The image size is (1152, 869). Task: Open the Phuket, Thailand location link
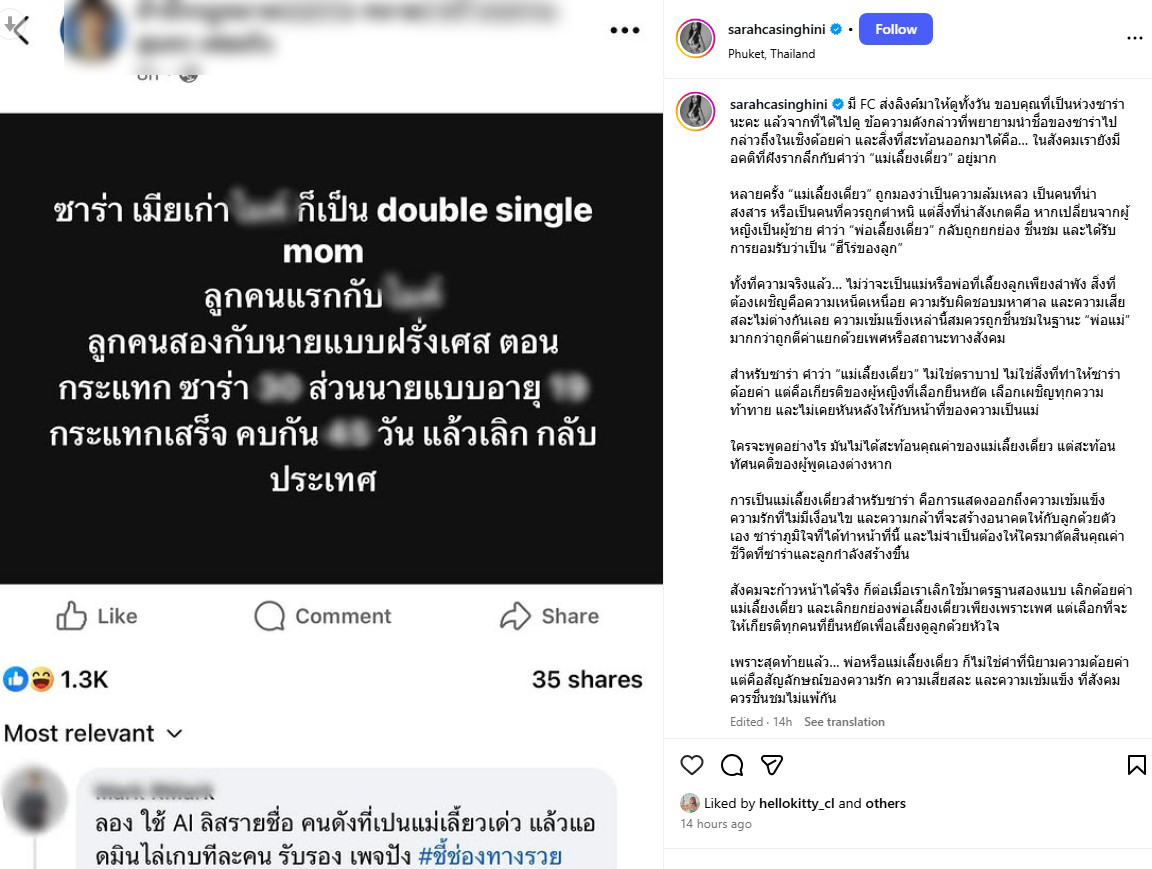(x=771, y=54)
